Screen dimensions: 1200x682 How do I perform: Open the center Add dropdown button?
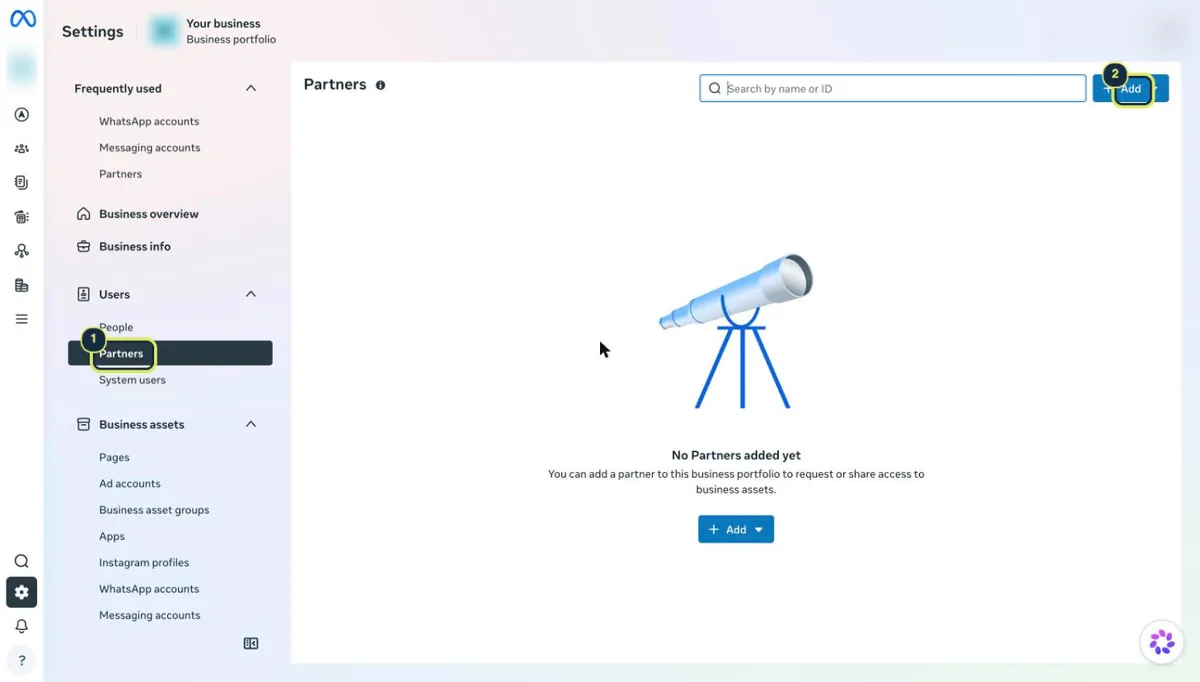(x=736, y=529)
